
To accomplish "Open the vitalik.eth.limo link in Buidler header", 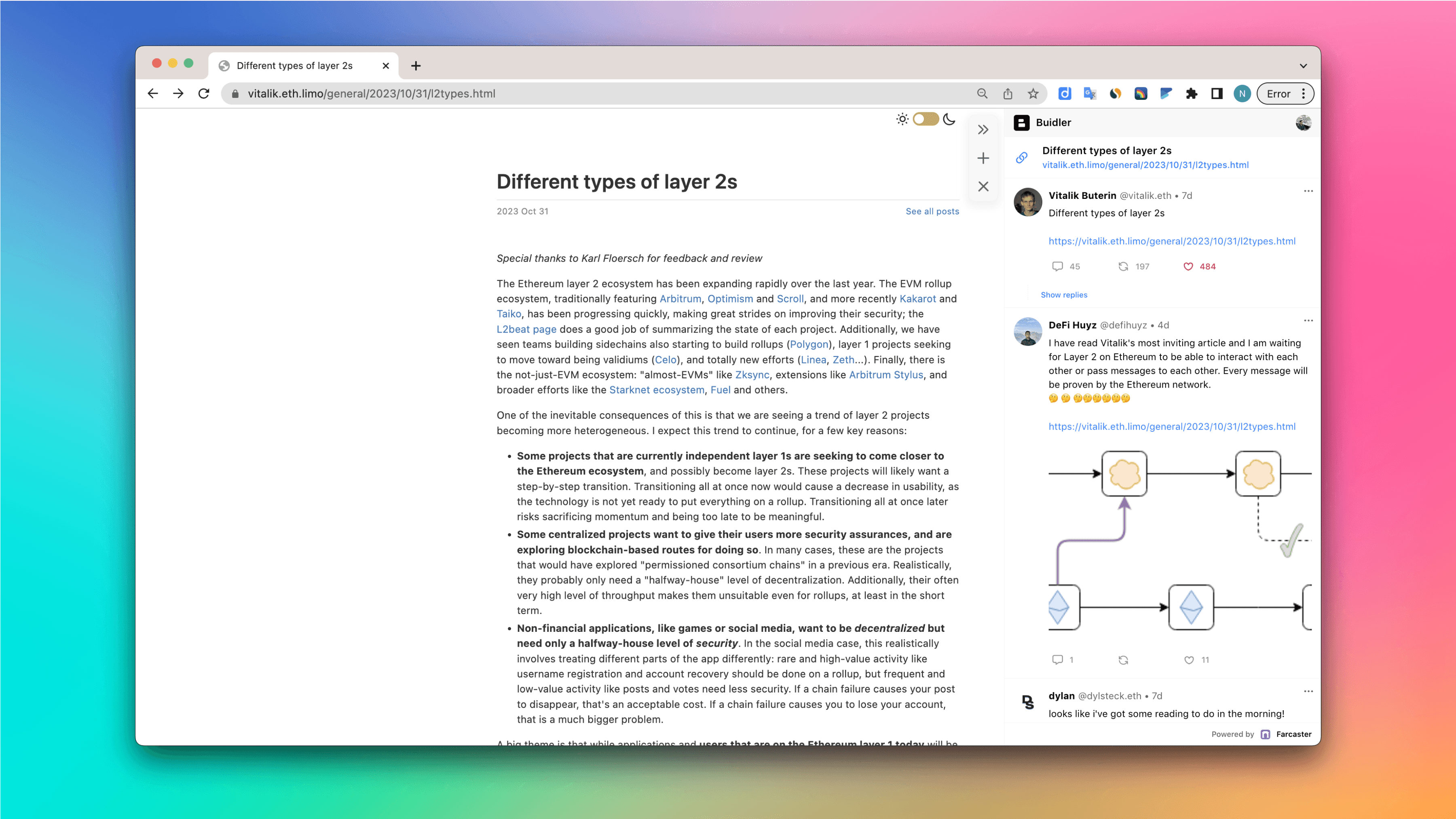I will click(1145, 165).
